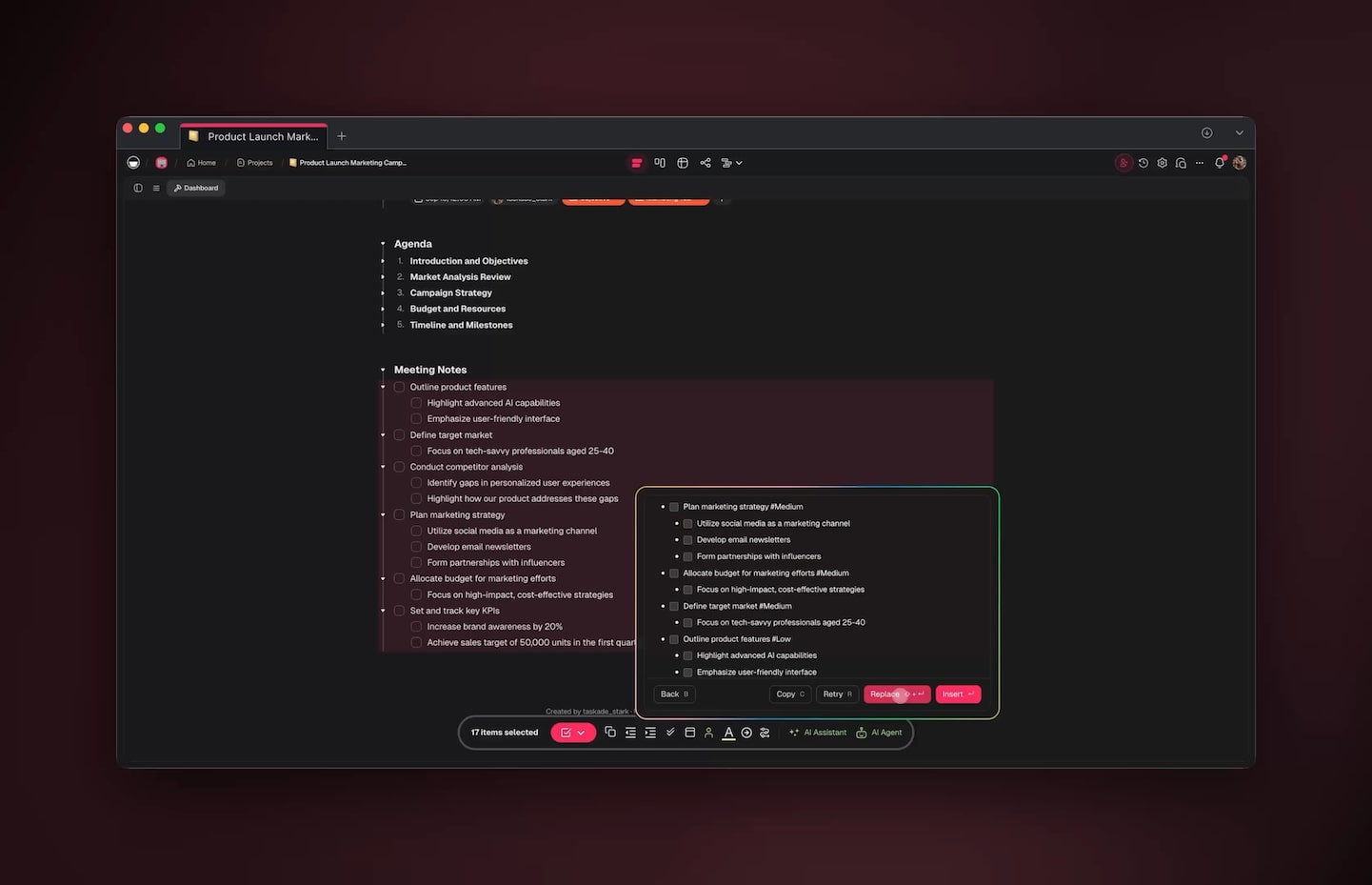Click the more options ellipsis icon in header
This screenshot has width=1372, height=885.
pos(1200,163)
